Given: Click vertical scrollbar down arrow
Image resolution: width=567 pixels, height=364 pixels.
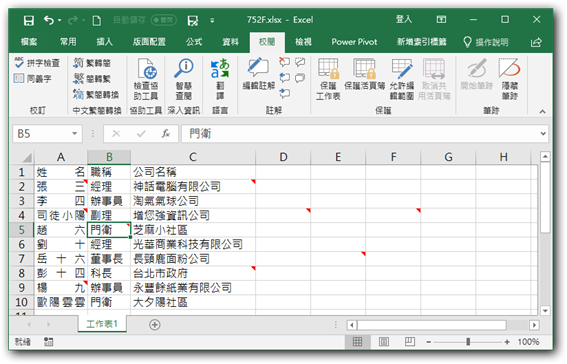Looking at the screenshot, I should click(x=545, y=311).
